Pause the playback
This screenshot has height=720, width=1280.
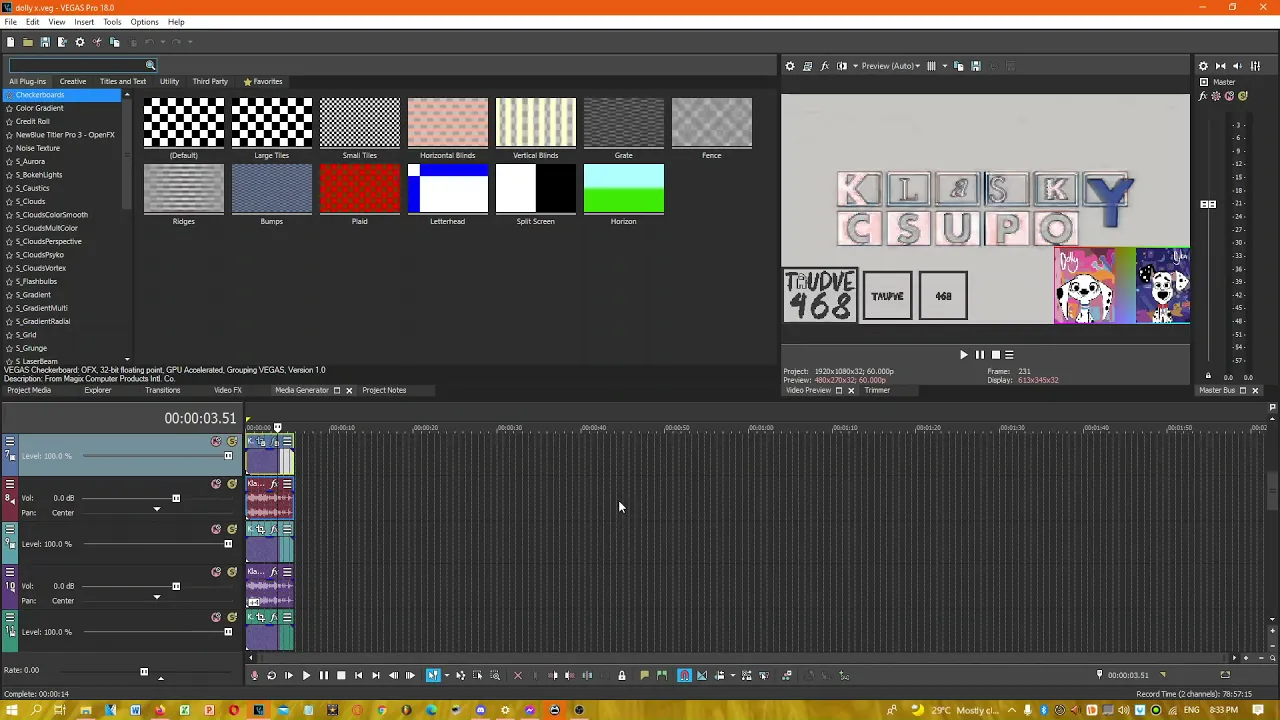click(323, 676)
